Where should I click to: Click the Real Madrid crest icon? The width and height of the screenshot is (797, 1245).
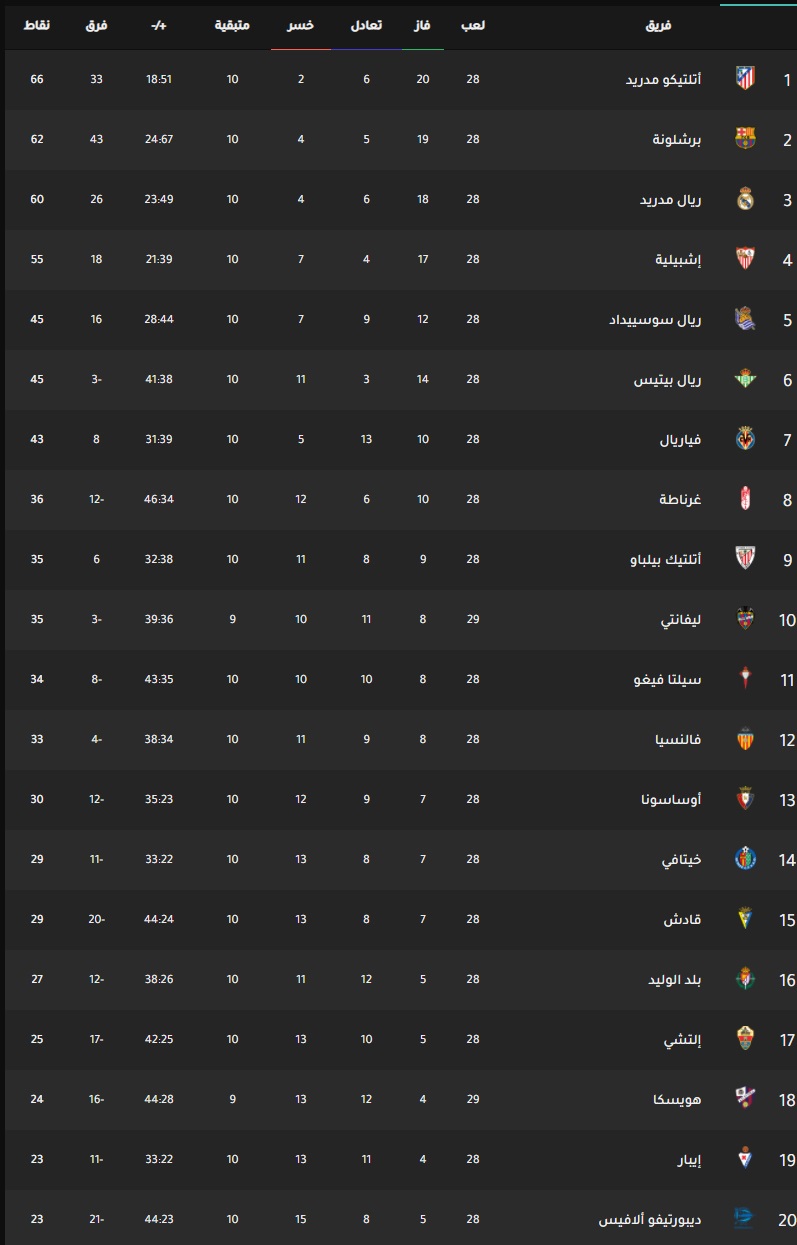pos(744,198)
